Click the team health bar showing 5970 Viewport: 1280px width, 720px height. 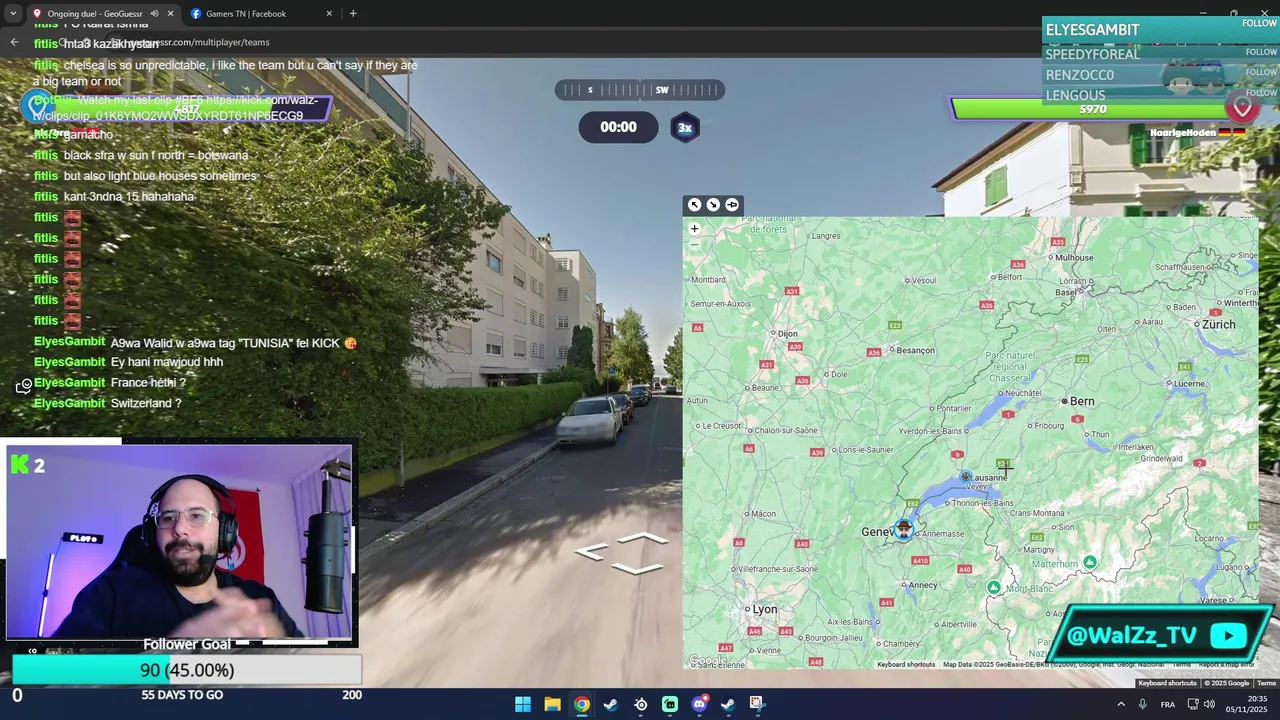(x=1092, y=109)
